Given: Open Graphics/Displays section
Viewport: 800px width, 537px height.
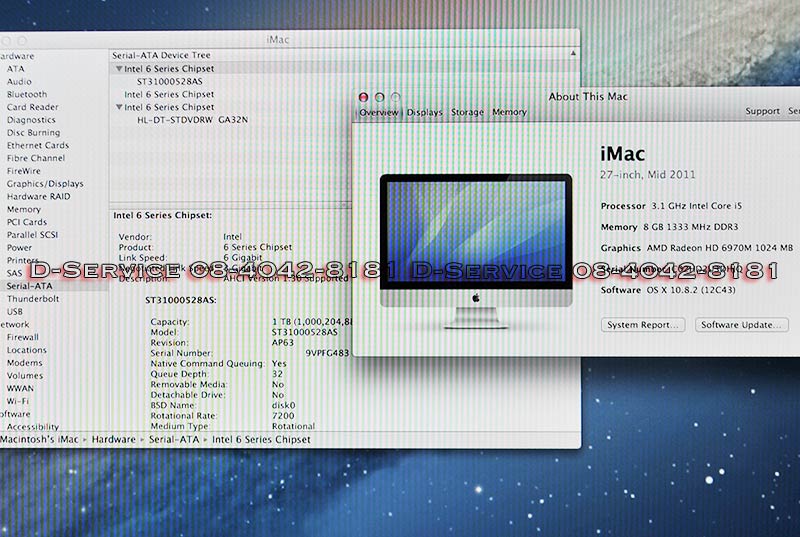Looking at the screenshot, I should [45, 183].
